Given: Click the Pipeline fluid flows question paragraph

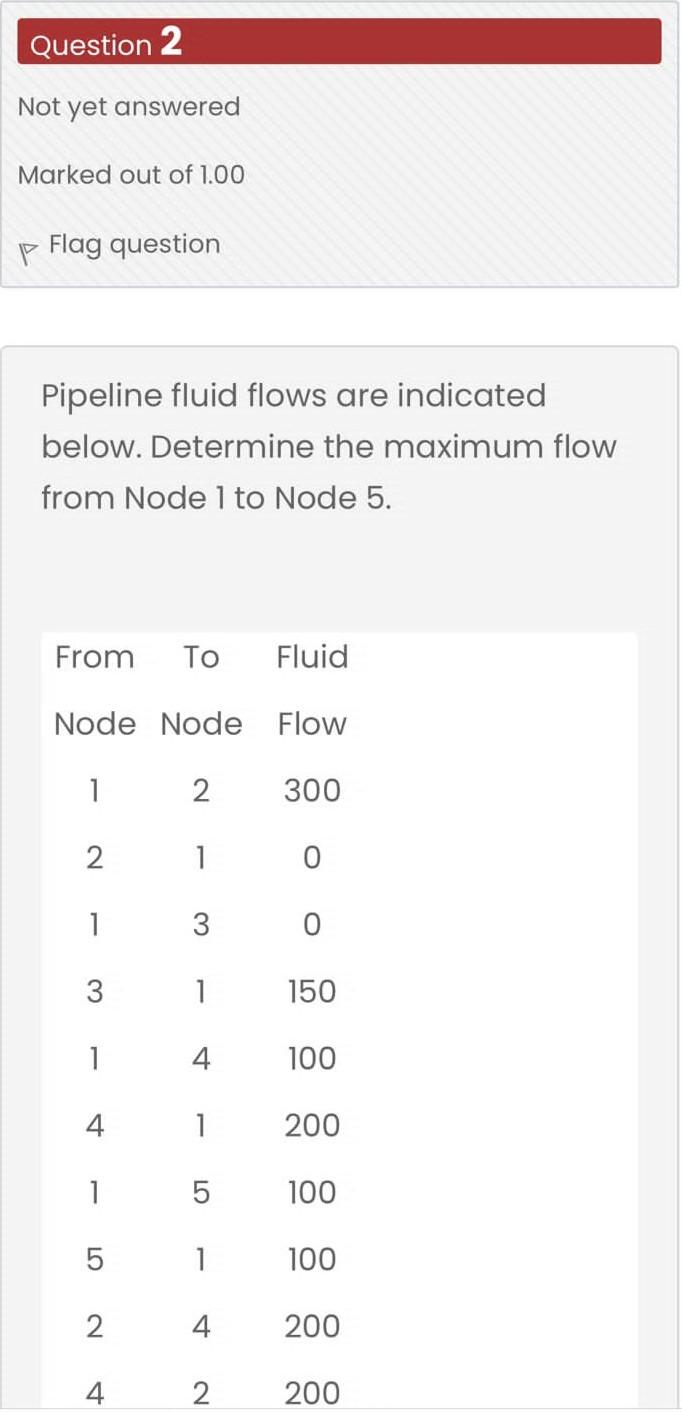Looking at the screenshot, I should click(x=328, y=446).
